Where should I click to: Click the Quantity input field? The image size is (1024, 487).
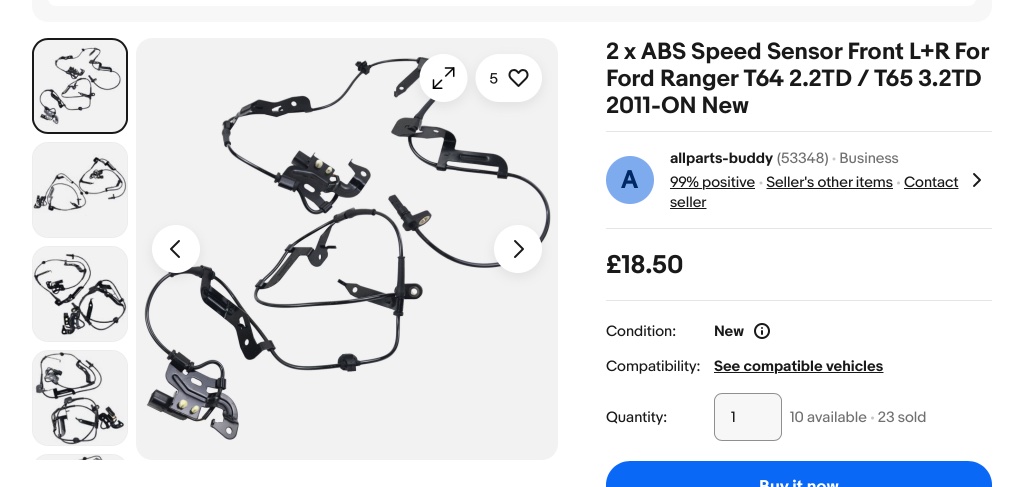747,417
